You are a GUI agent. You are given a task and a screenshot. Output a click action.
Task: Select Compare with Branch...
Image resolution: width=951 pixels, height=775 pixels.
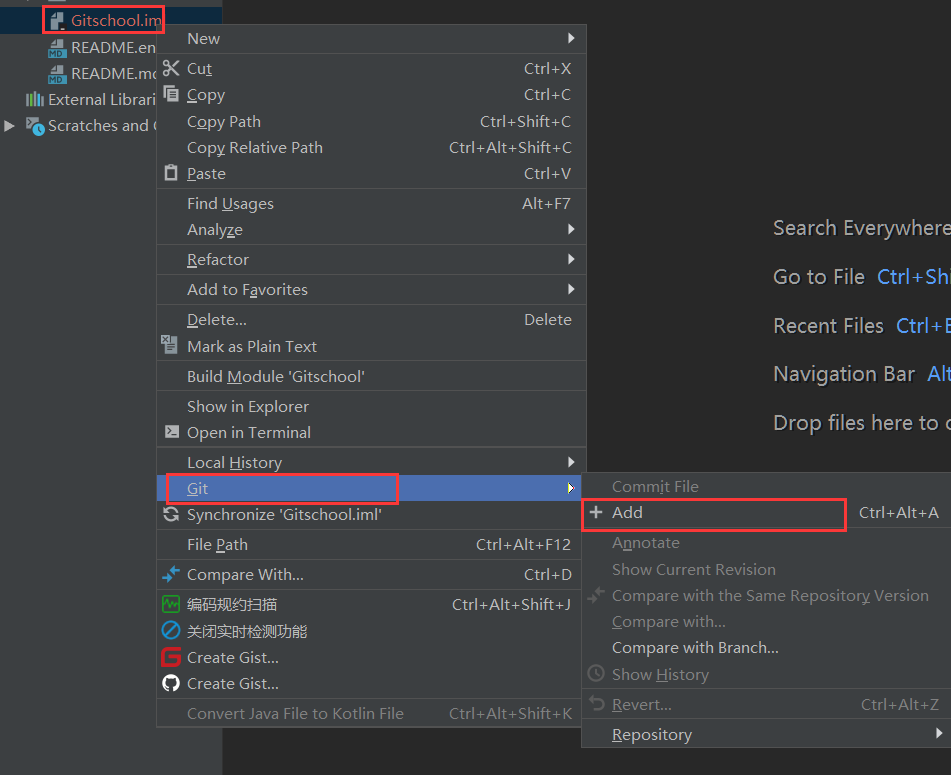[x=766, y=648]
